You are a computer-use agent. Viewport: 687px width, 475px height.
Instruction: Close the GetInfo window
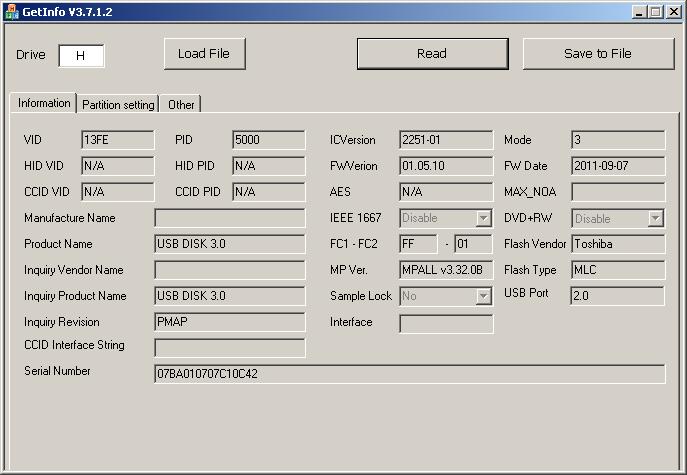point(673,12)
